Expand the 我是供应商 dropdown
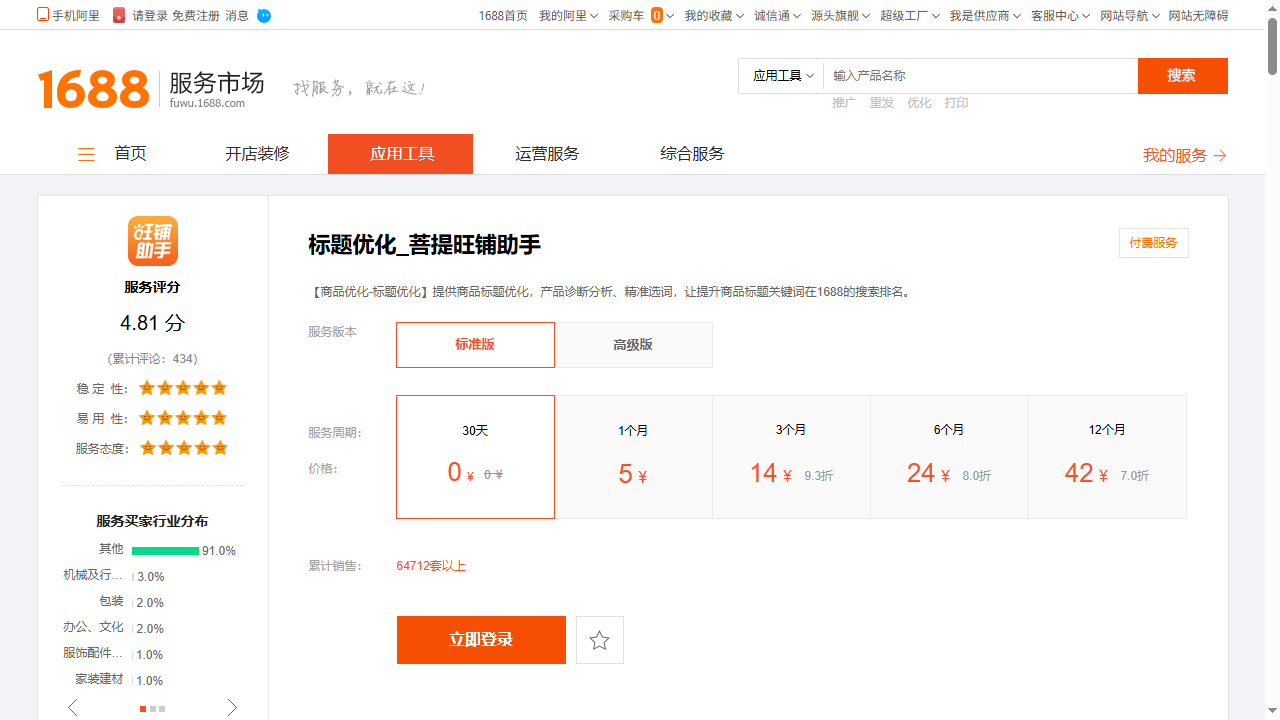The width and height of the screenshot is (1280, 720). click(x=985, y=16)
